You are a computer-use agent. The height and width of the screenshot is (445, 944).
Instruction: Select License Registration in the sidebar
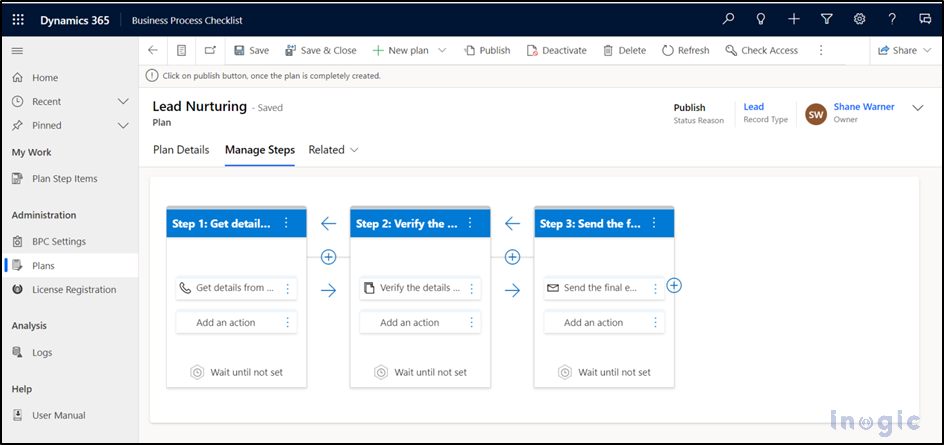pos(73,290)
